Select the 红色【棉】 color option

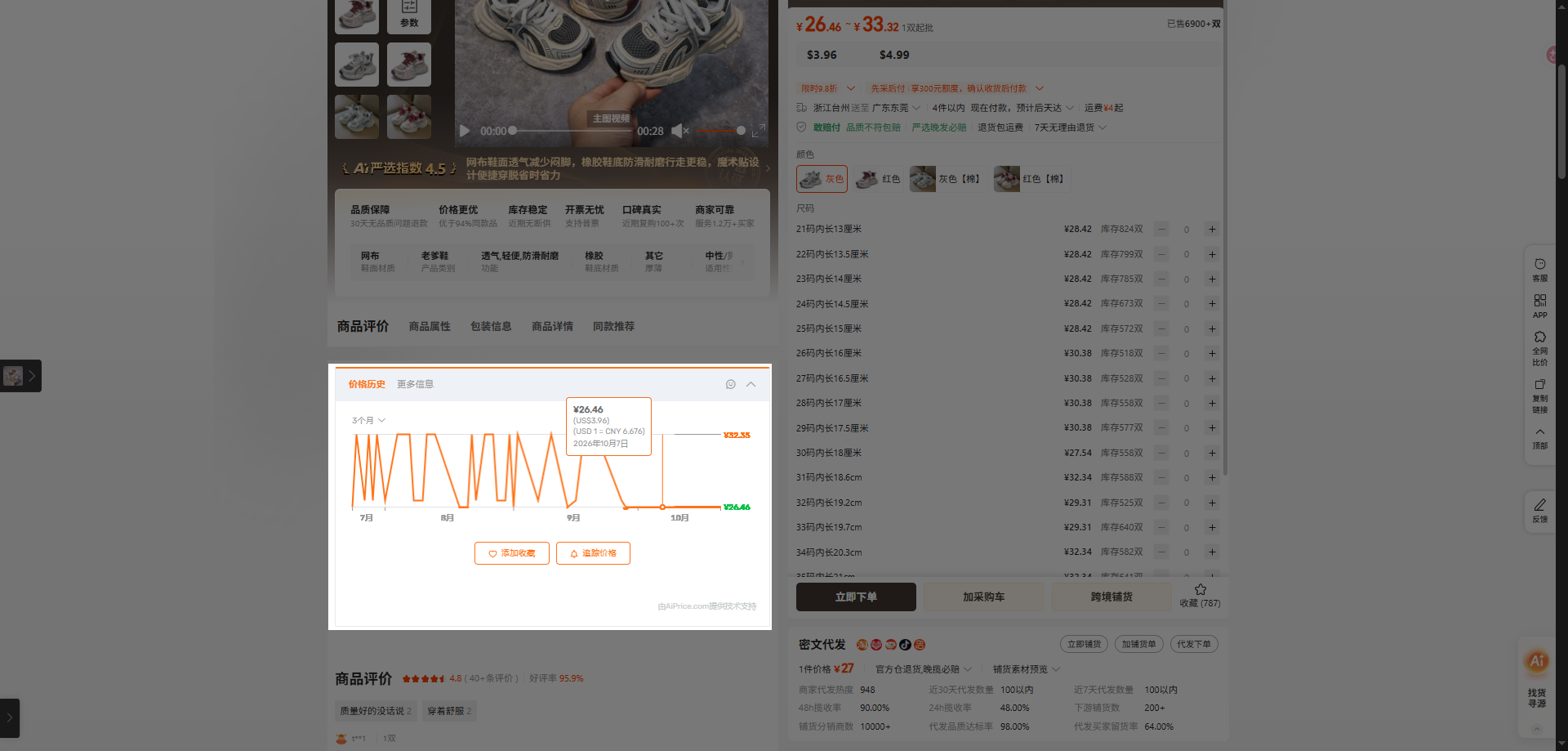coord(1031,179)
